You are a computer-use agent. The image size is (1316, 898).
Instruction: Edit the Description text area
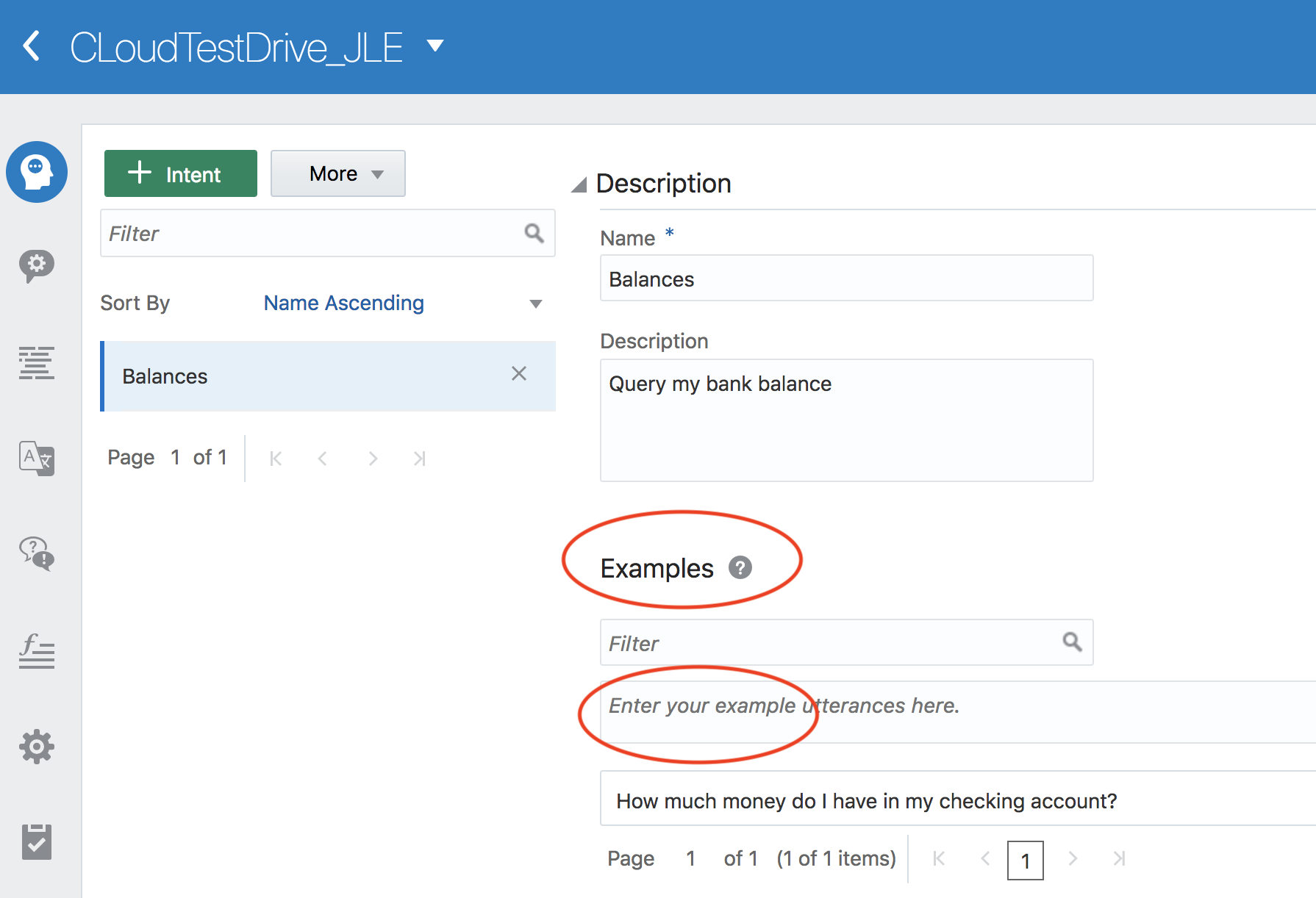(x=847, y=420)
